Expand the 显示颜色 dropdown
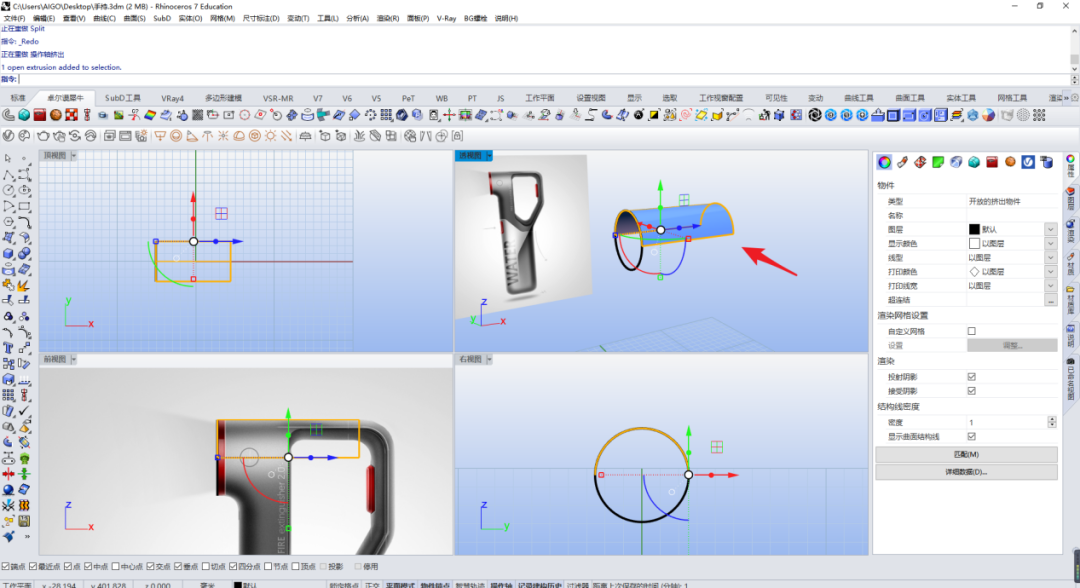This screenshot has height=588, width=1080. point(1050,244)
